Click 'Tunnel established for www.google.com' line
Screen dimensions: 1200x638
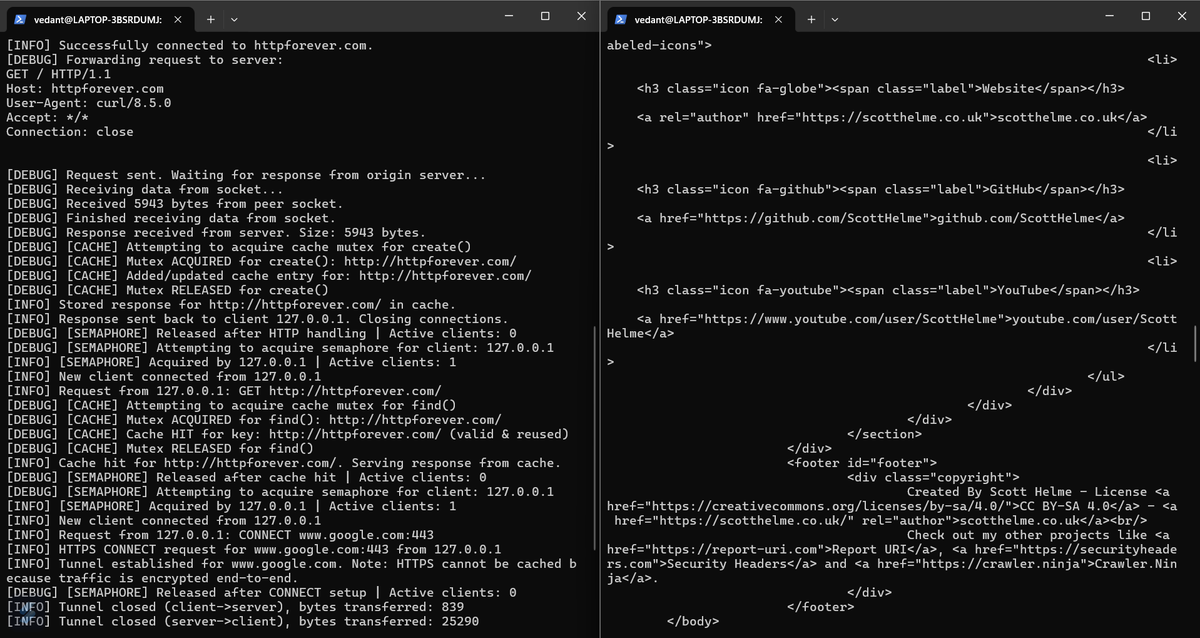[291, 571]
